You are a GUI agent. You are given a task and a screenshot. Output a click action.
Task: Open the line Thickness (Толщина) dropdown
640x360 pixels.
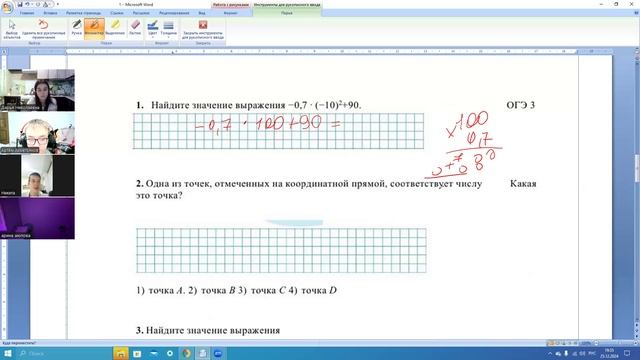(168, 29)
